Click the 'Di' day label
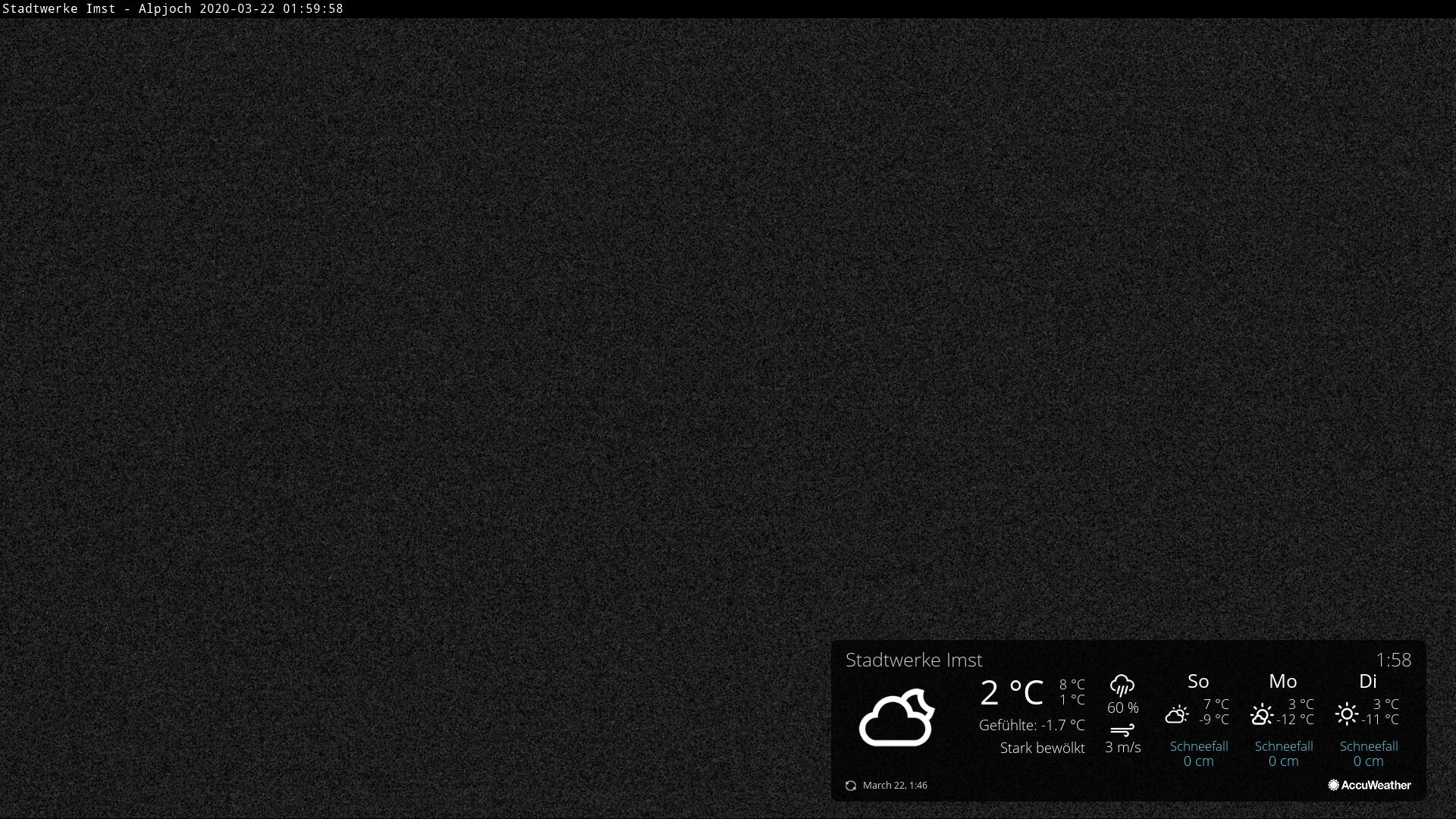This screenshot has width=1456, height=819. [x=1368, y=681]
